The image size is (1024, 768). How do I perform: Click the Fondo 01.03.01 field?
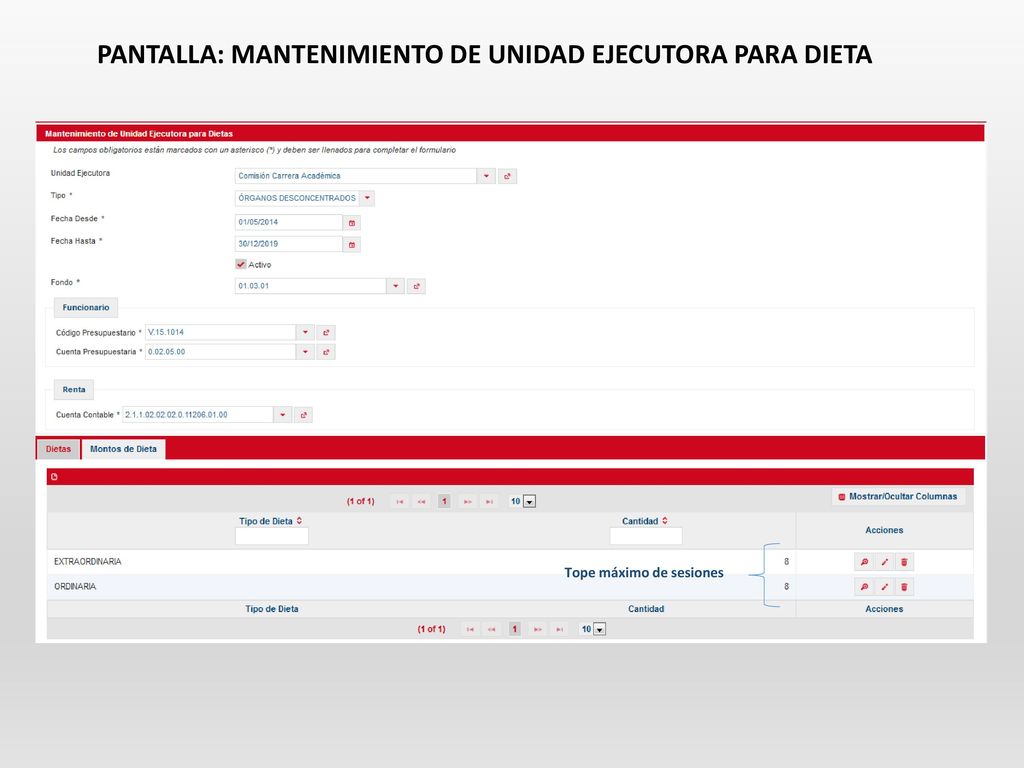pos(310,286)
